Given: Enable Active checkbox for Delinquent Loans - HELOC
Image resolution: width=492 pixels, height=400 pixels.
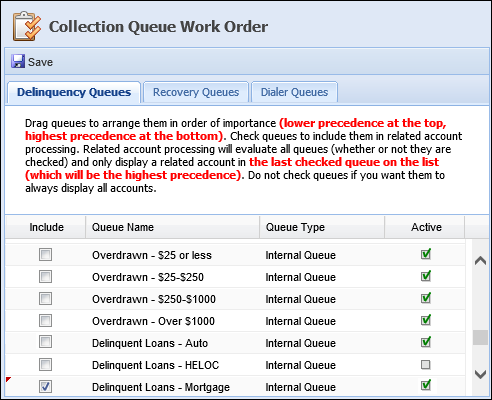Looking at the screenshot, I should click(425, 365).
